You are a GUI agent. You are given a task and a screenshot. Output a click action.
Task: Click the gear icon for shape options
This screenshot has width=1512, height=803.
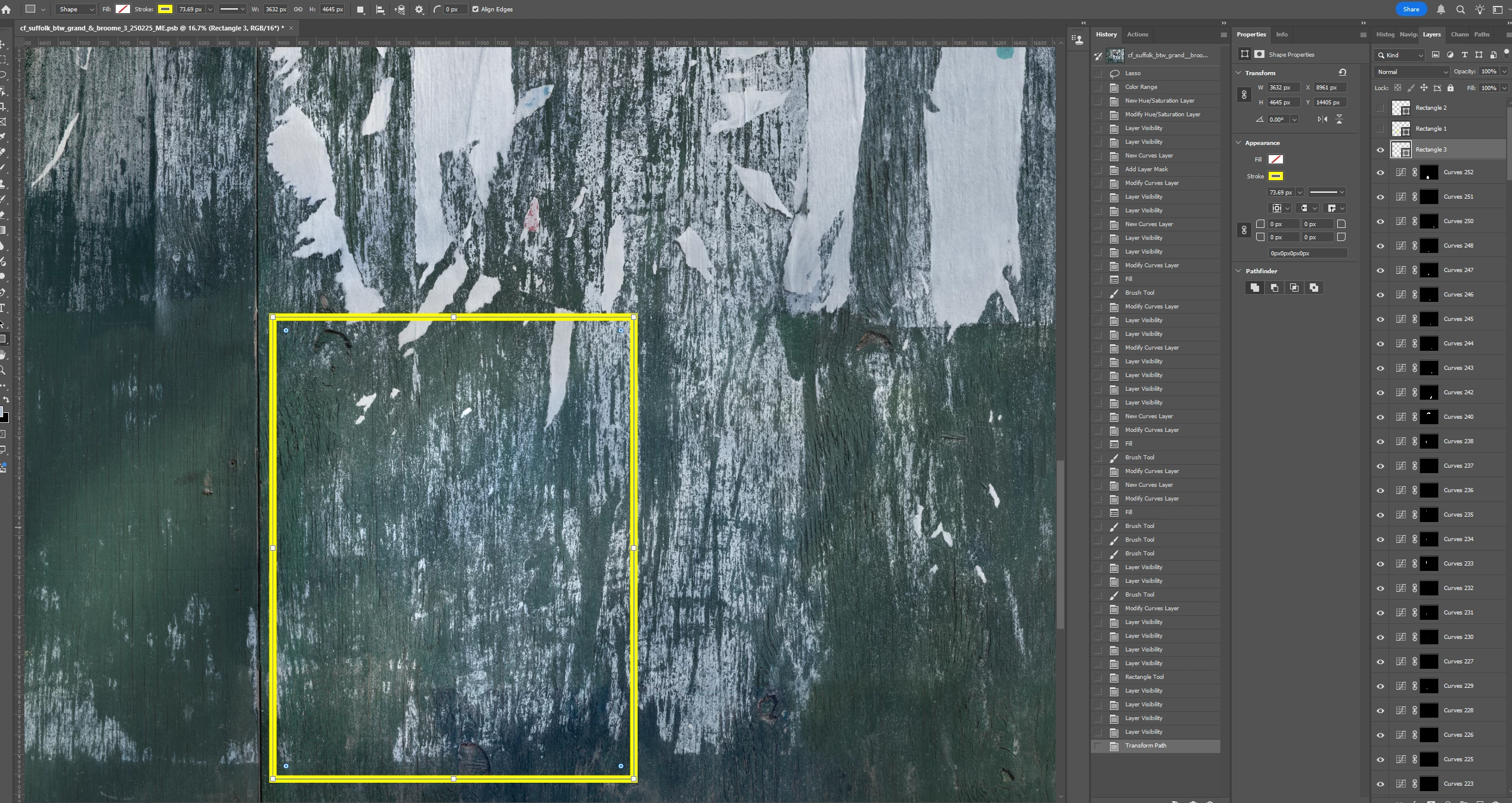pyautogui.click(x=419, y=10)
